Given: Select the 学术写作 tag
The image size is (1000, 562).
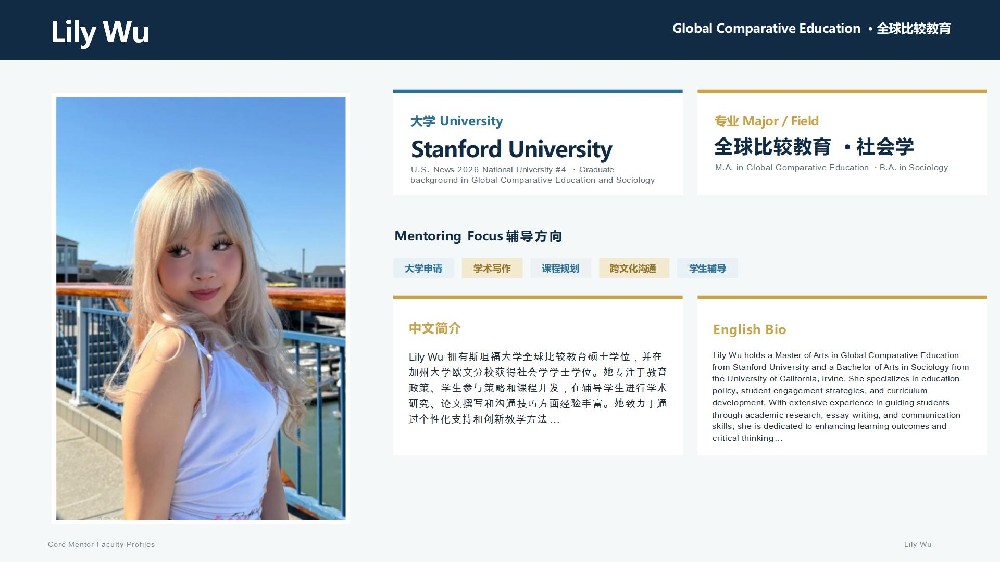Looking at the screenshot, I should 492,269.
